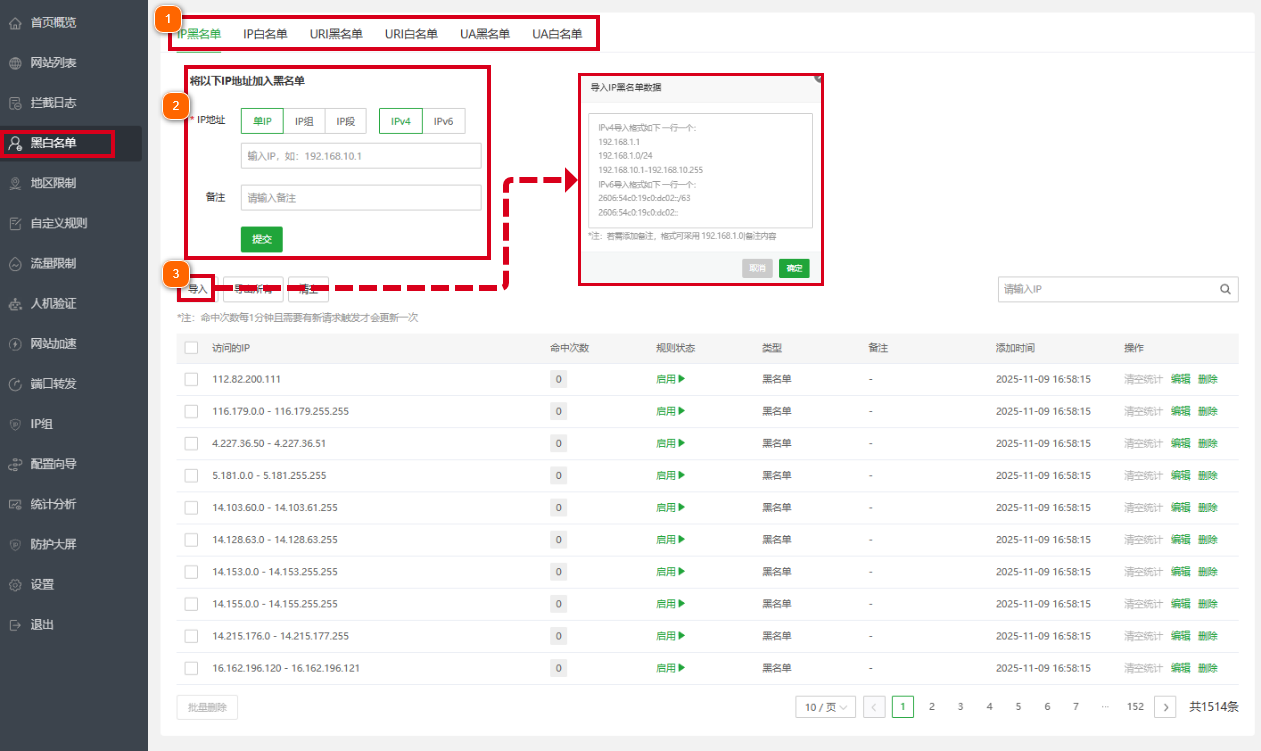Check the box for 116.179.0.0 range
Screen dimensions: 1261x751
click(x=192, y=412)
